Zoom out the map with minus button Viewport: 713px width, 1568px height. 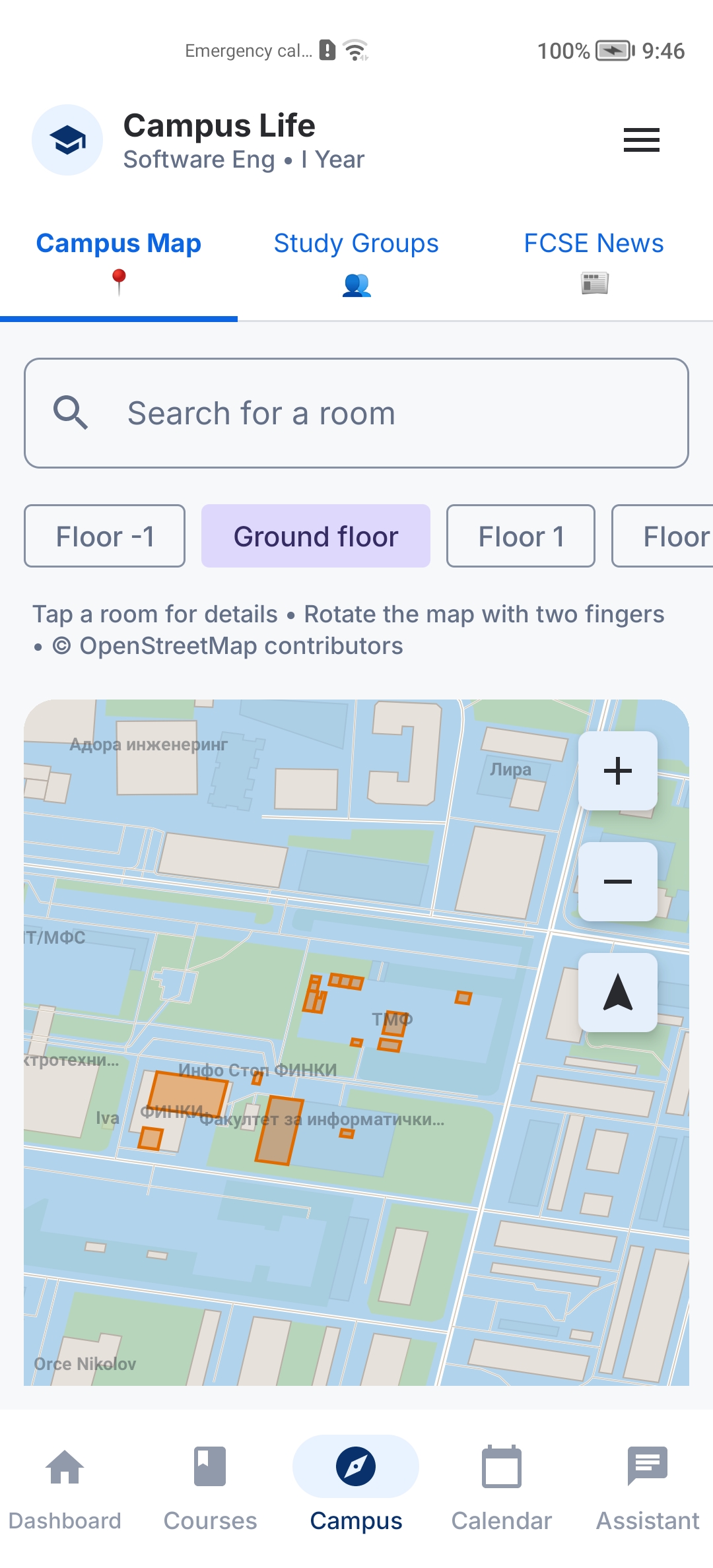coord(618,882)
